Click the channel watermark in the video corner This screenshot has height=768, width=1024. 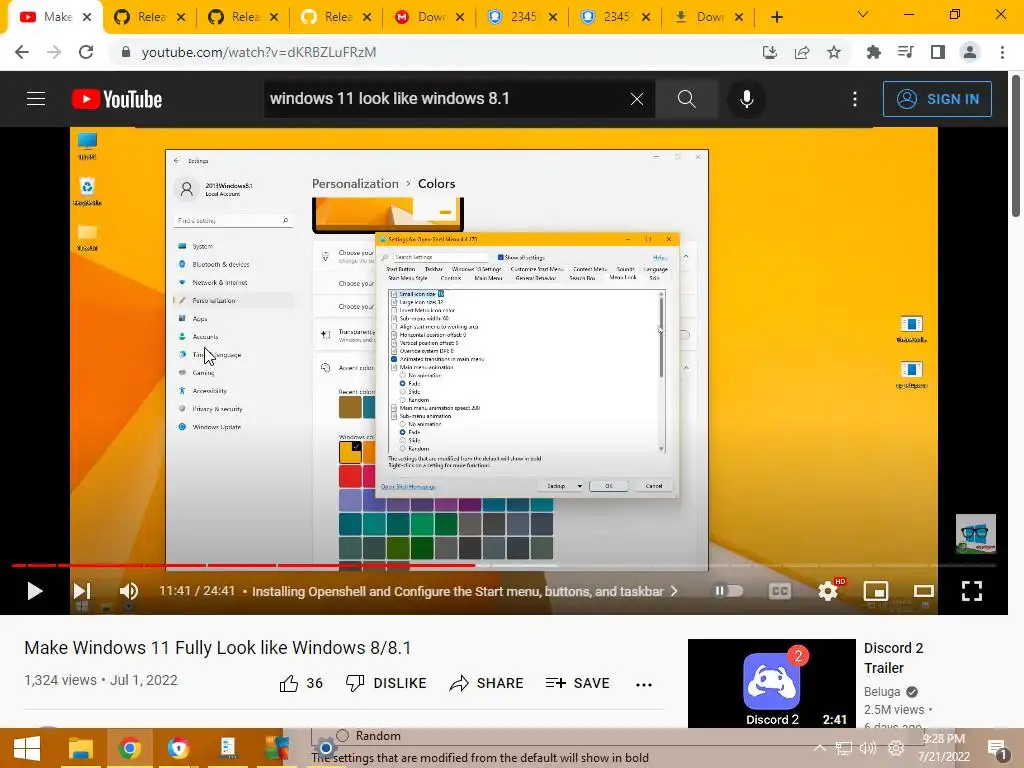[976, 534]
